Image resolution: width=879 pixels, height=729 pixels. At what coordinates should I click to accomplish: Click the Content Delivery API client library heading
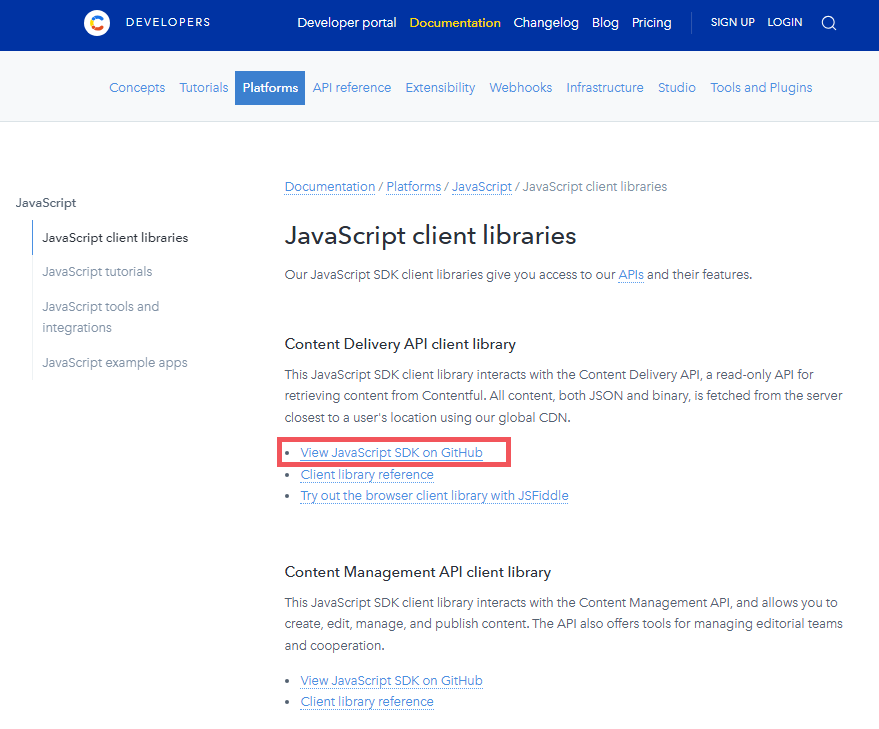400,344
